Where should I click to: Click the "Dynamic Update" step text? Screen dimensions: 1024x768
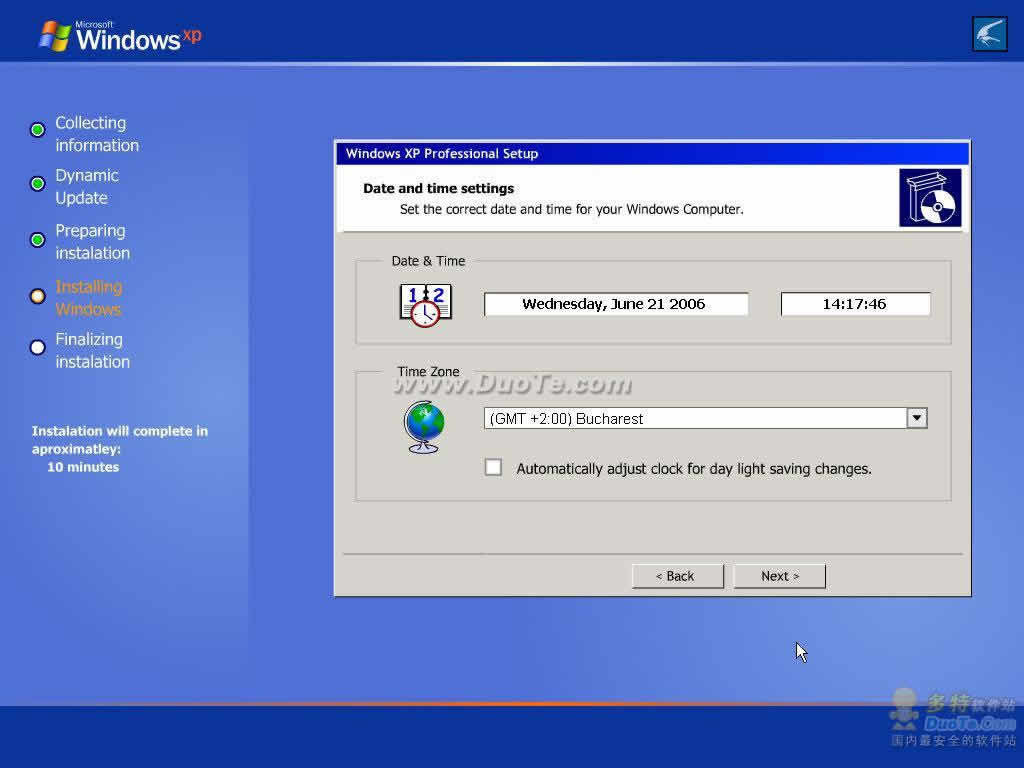(87, 187)
